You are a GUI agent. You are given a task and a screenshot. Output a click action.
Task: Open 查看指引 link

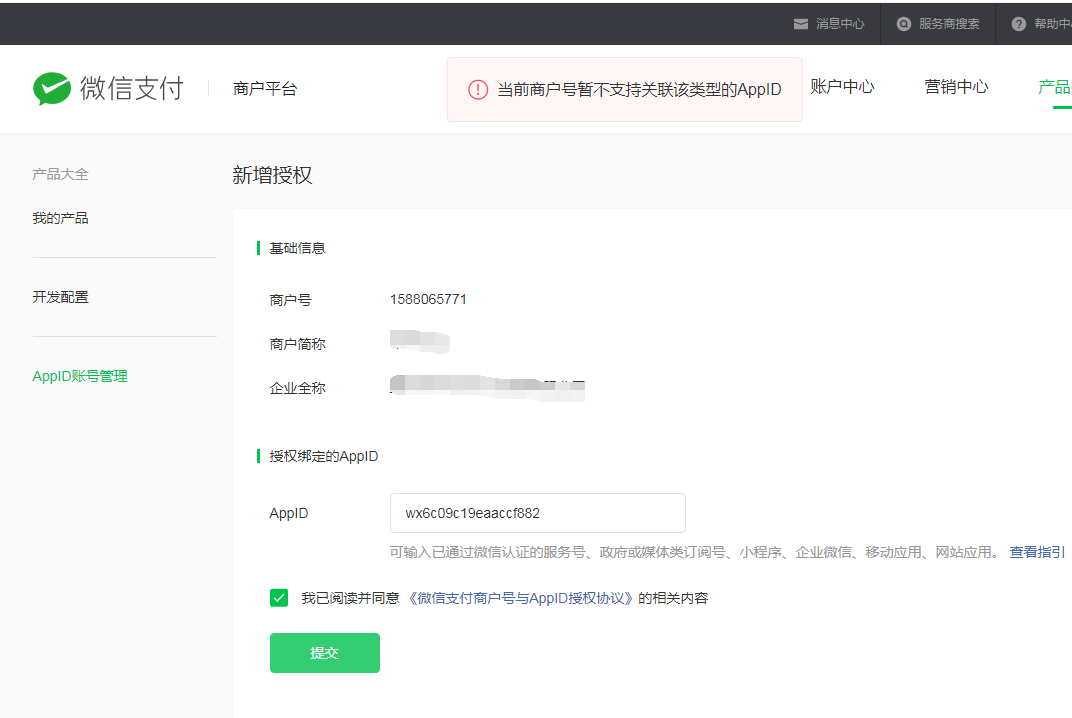[x=1037, y=552]
